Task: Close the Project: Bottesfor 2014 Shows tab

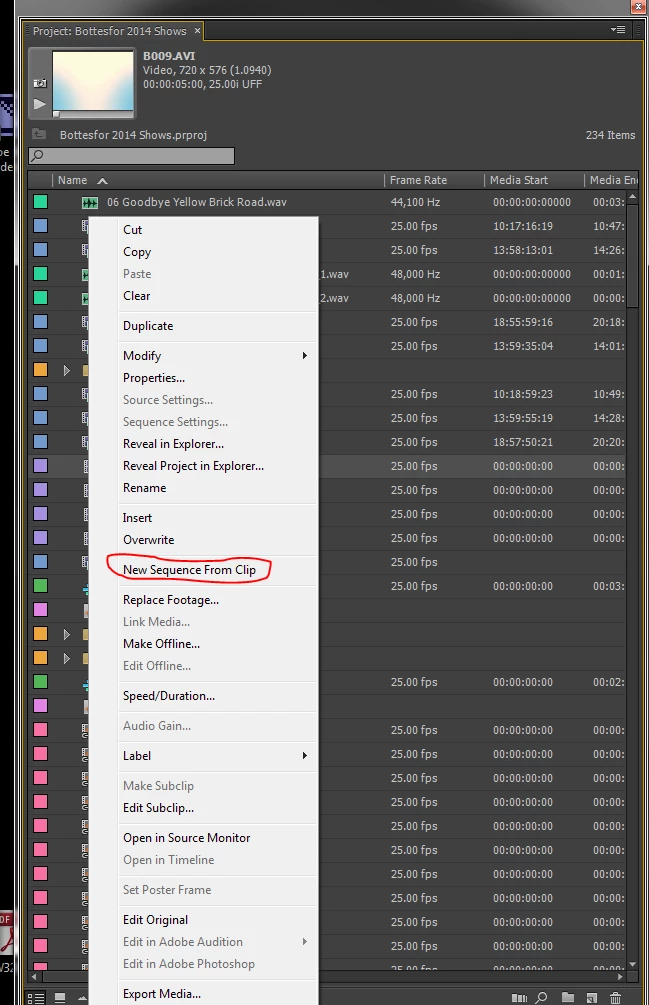Action: coord(197,30)
